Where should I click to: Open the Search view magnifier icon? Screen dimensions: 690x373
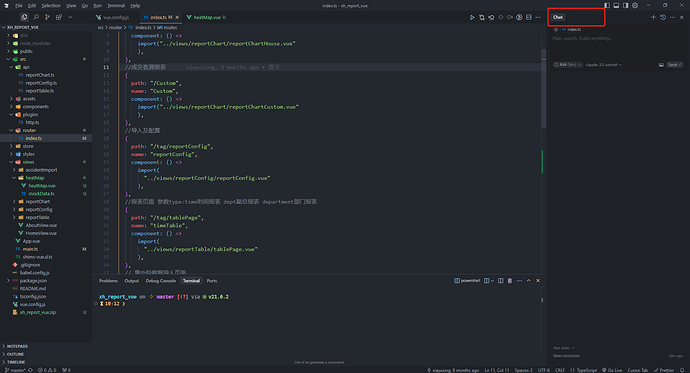point(36,17)
